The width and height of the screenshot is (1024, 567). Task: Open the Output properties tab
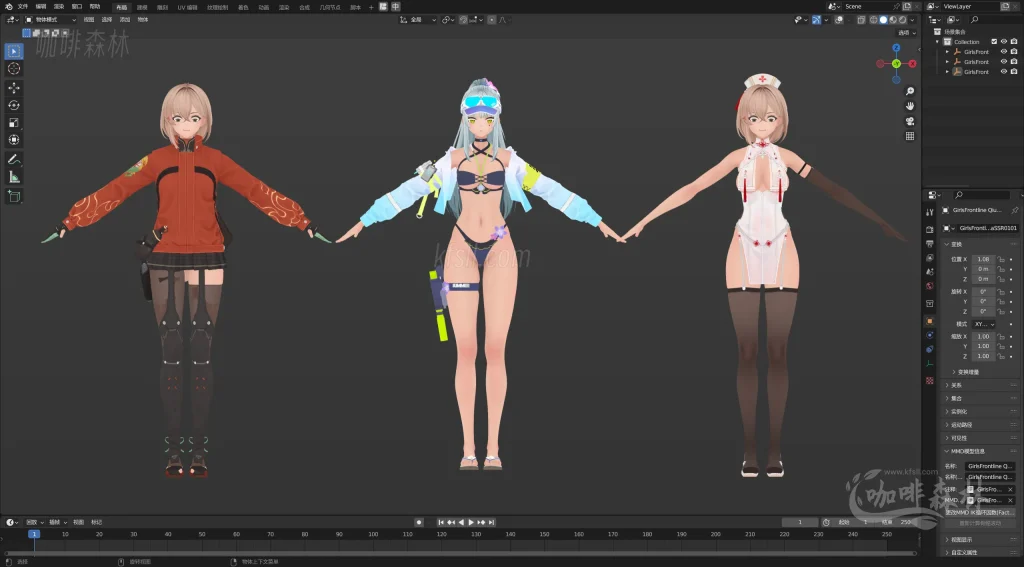(x=930, y=244)
